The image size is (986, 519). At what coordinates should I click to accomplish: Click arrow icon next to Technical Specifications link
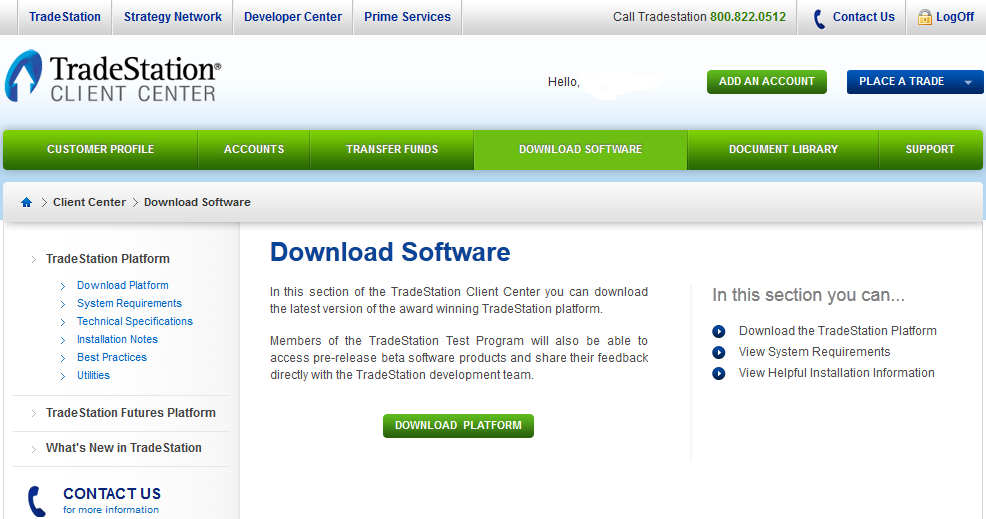point(63,322)
